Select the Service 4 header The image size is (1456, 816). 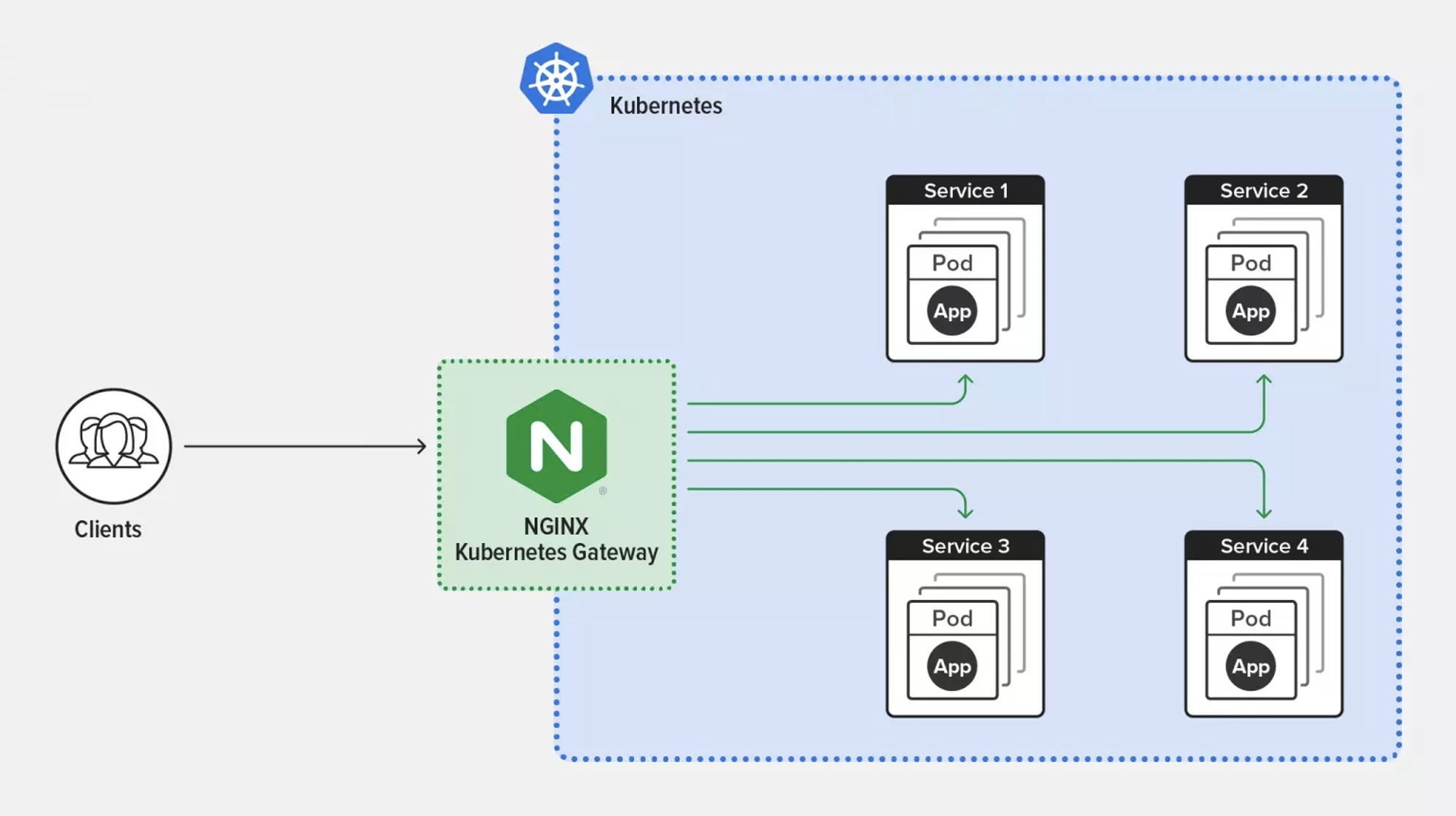[1264, 546]
